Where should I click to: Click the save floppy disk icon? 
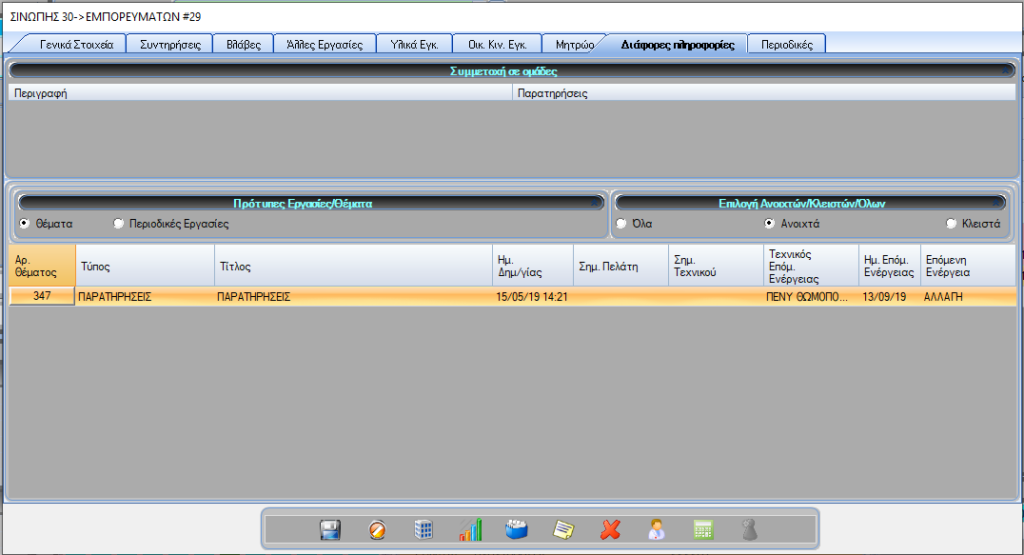[x=331, y=530]
